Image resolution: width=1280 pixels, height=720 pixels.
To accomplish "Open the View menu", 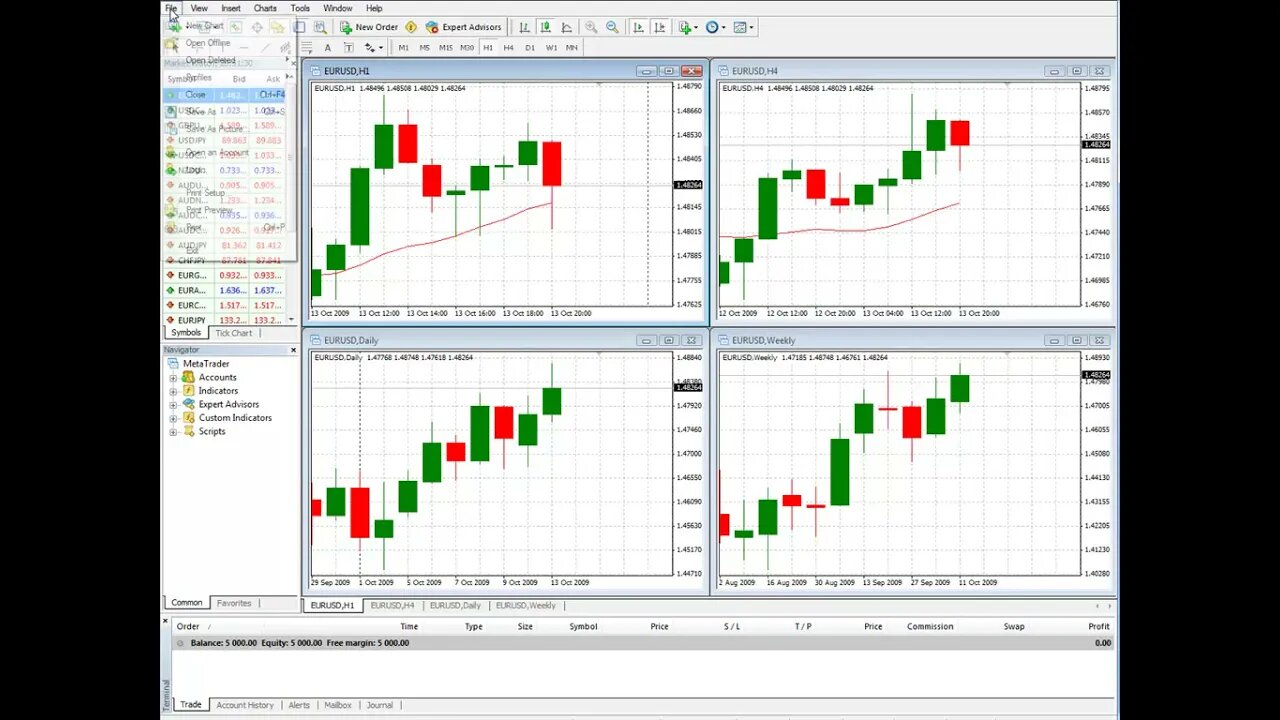I will 199,8.
